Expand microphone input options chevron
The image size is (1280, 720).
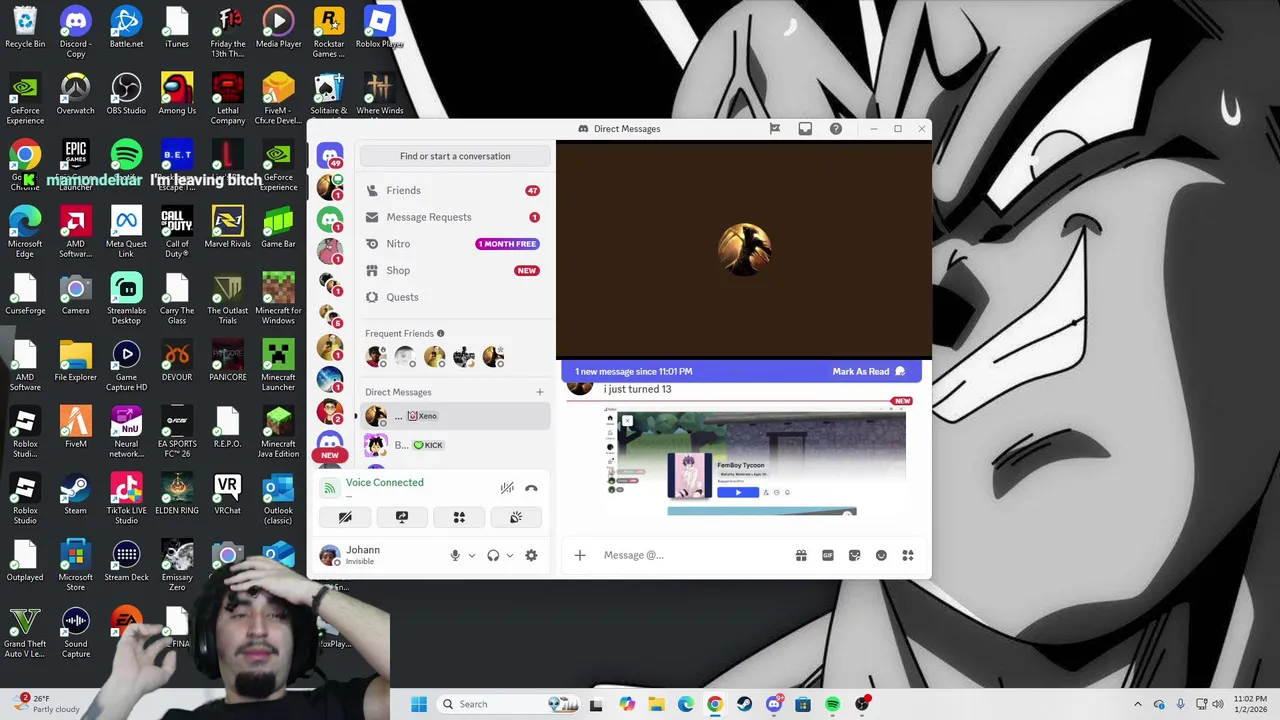pyautogui.click(x=472, y=555)
